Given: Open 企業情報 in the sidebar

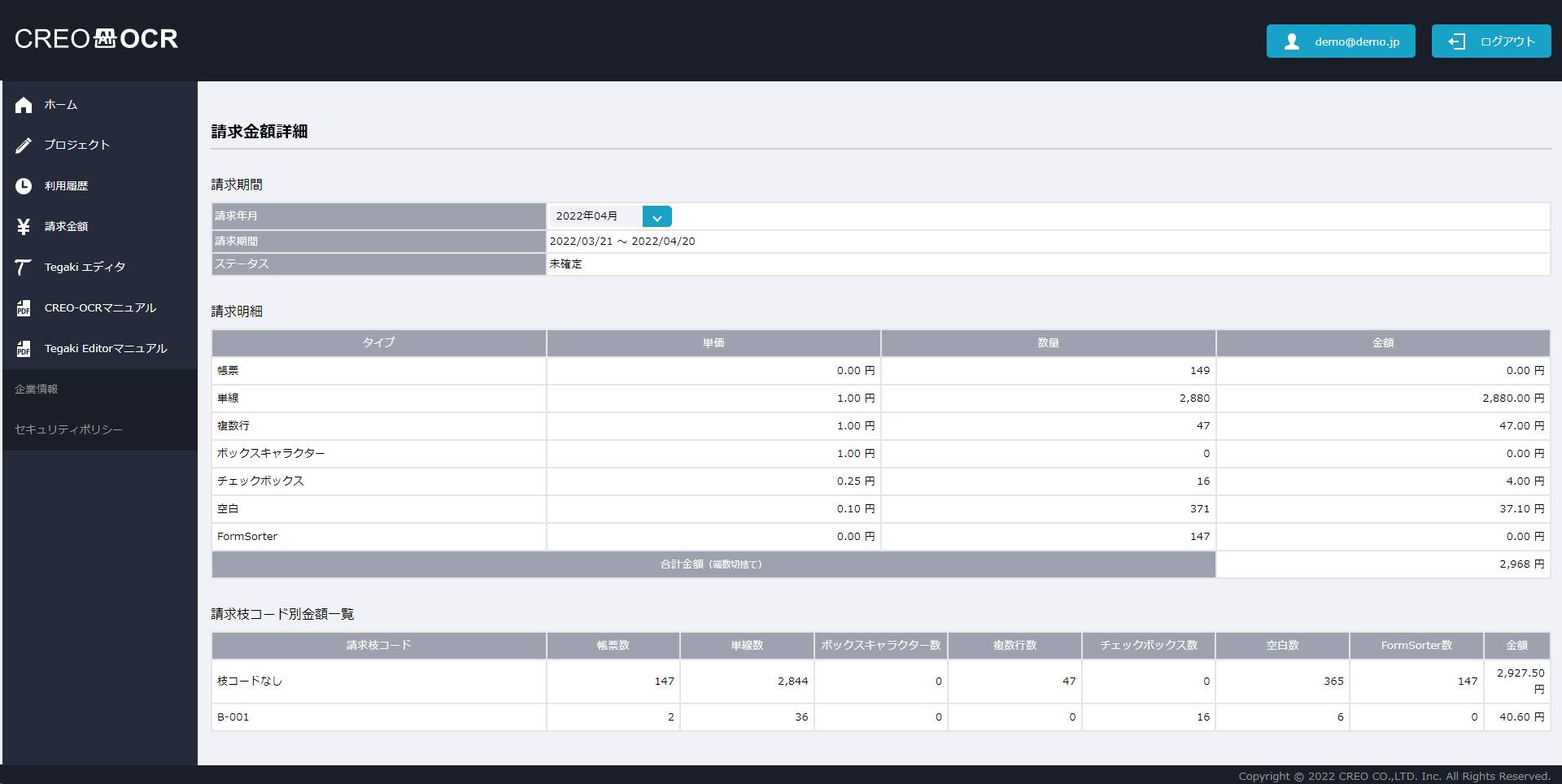Looking at the screenshot, I should tap(37, 390).
